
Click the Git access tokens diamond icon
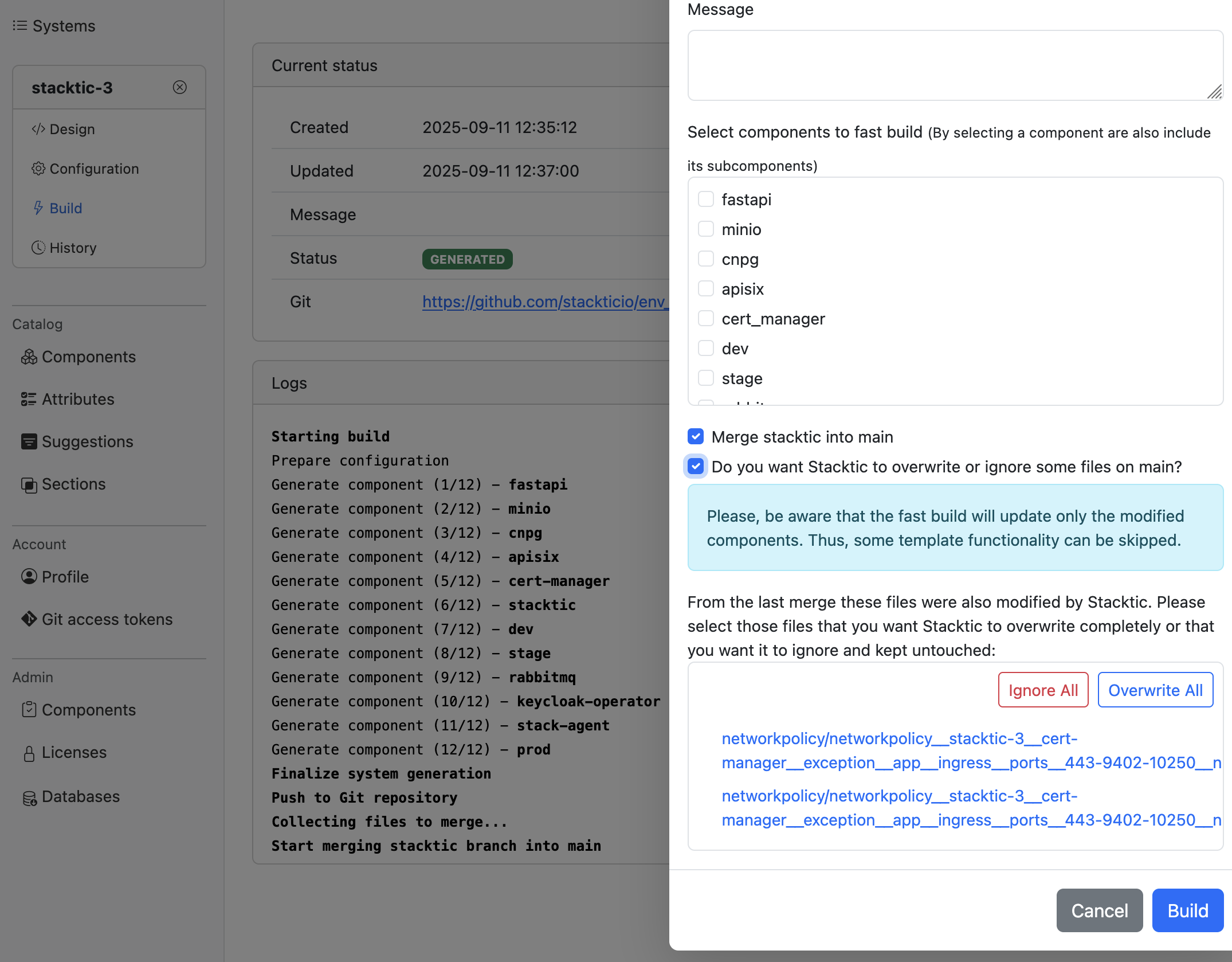coord(29,619)
